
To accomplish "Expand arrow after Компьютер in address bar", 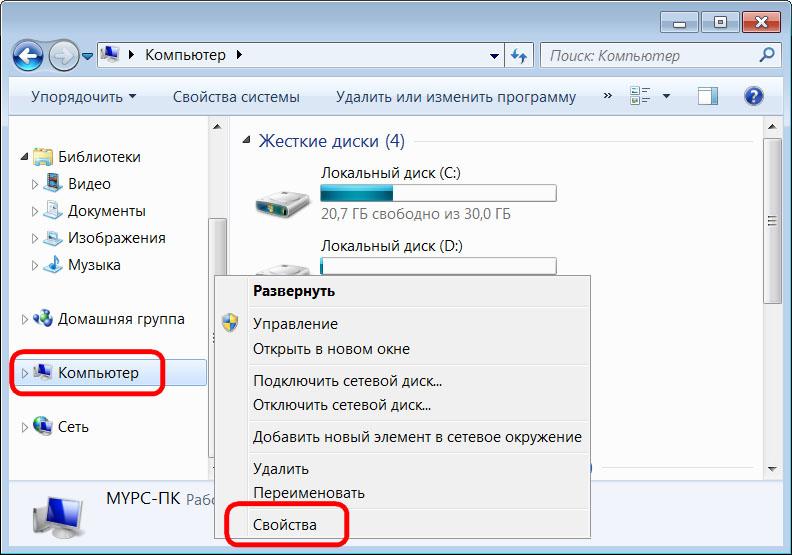I will [x=239, y=55].
